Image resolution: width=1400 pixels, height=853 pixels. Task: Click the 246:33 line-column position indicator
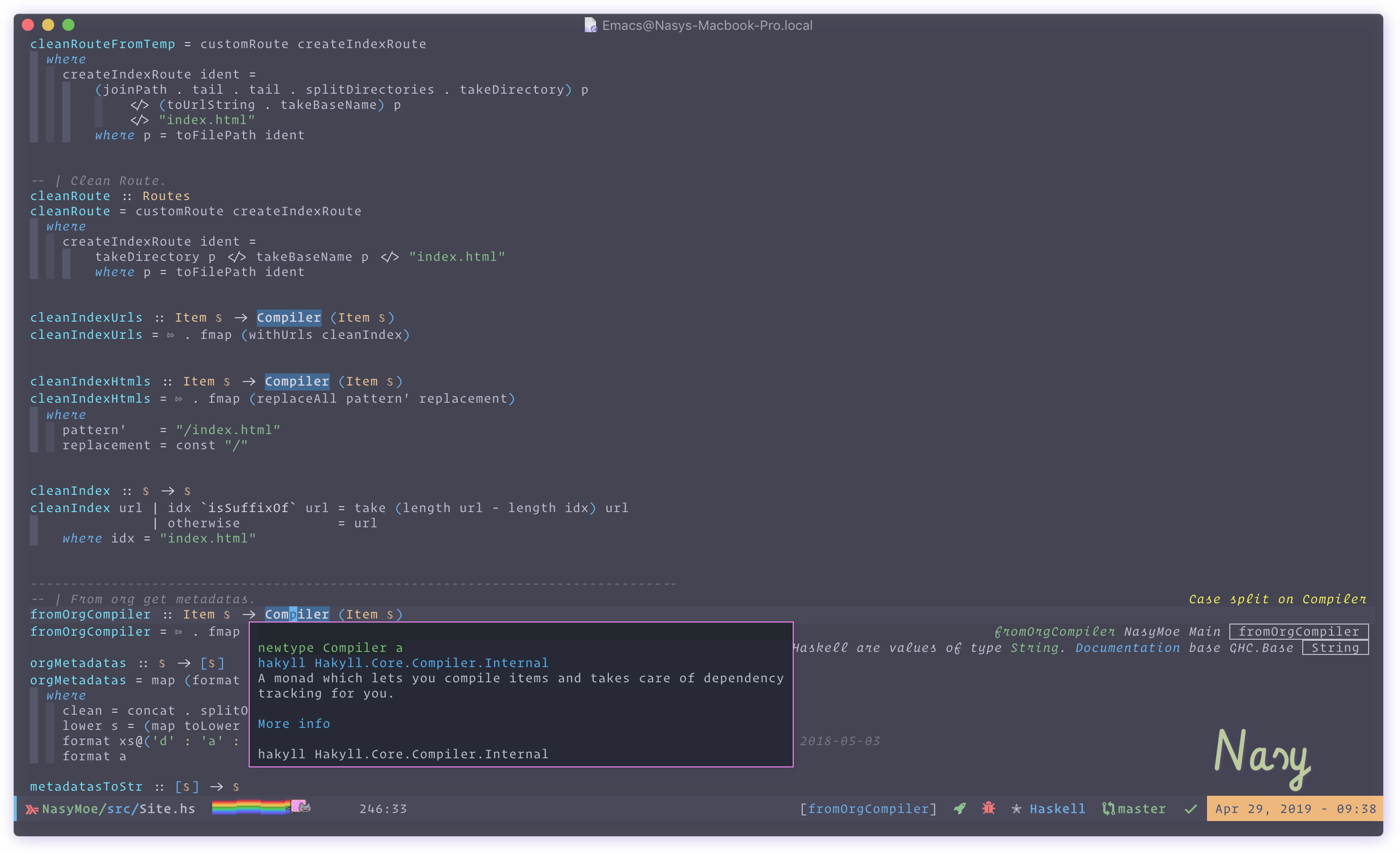(x=383, y=808)
